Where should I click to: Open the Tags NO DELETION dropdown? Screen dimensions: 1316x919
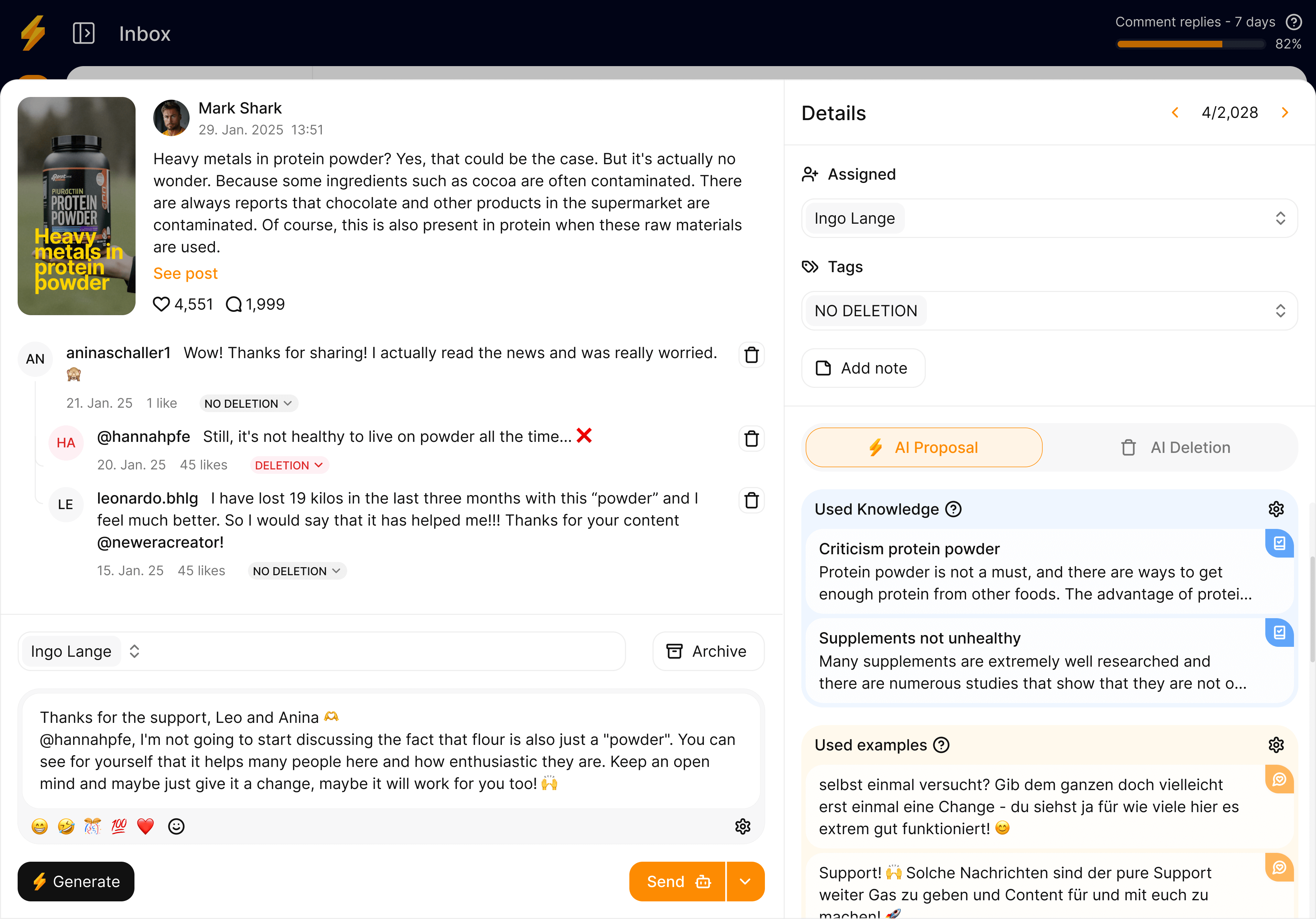[x=1050, y=310]
